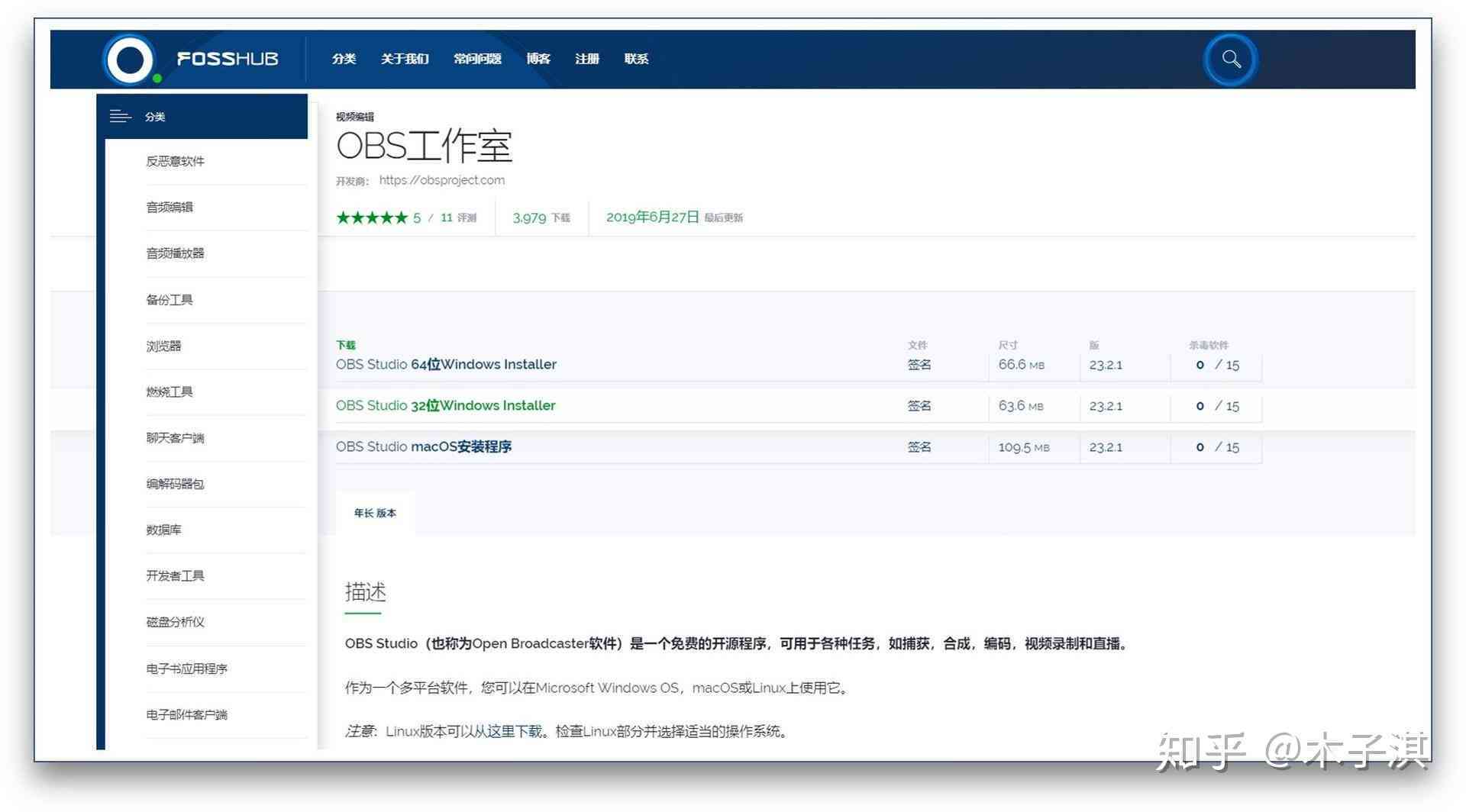Switch to the 年长 版本 tab

click(375, 513)
